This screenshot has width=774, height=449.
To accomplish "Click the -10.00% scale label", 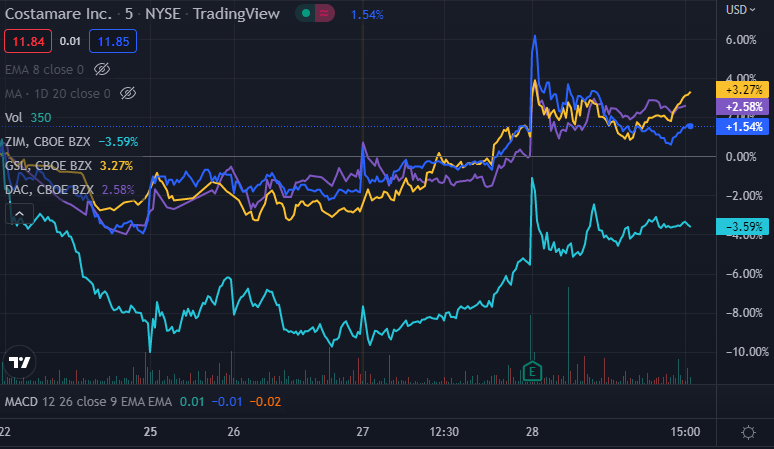I will pyautogui.click(x=747, y=352).
